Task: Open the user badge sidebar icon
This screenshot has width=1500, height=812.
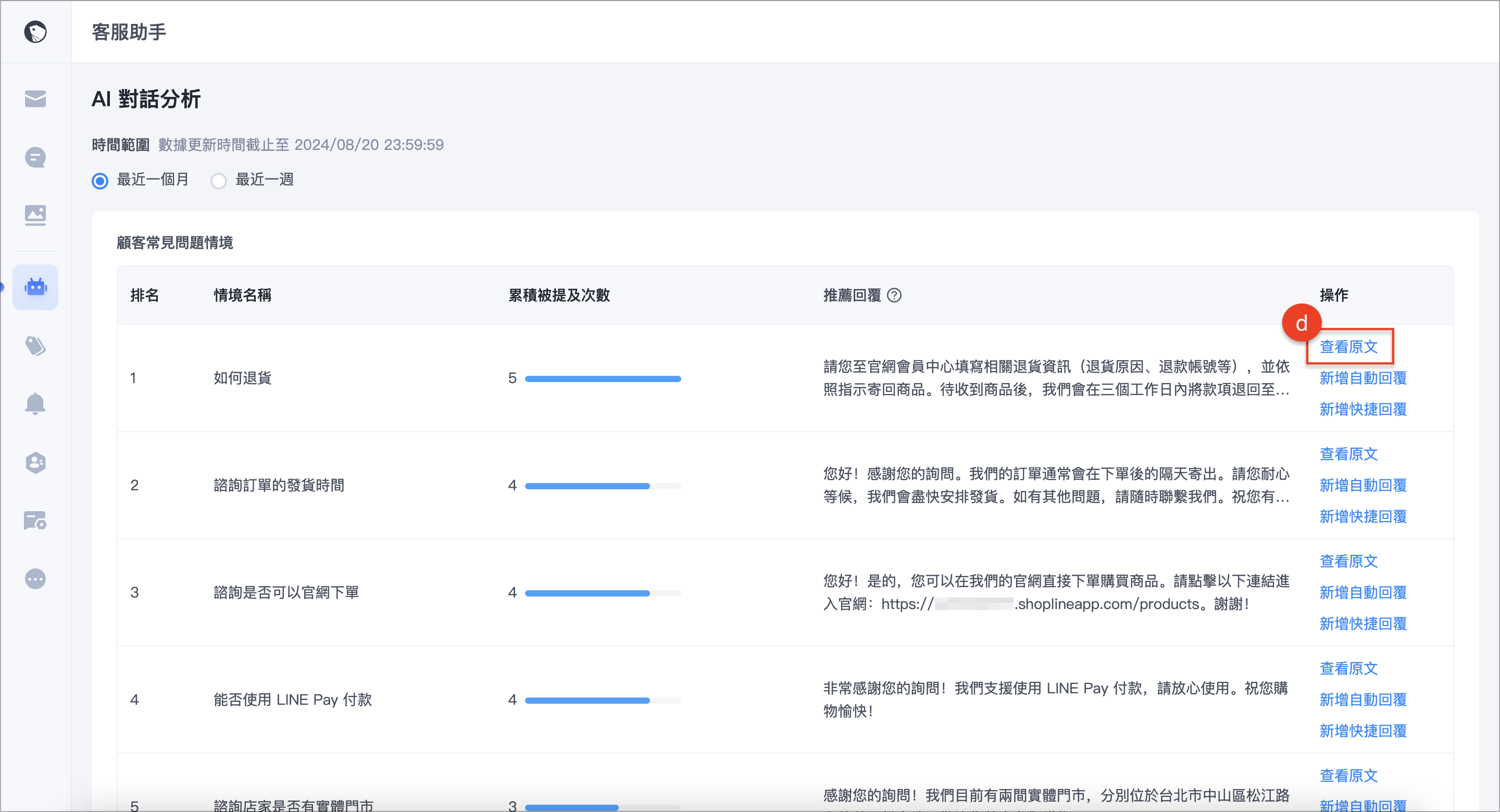Action: 35,463
